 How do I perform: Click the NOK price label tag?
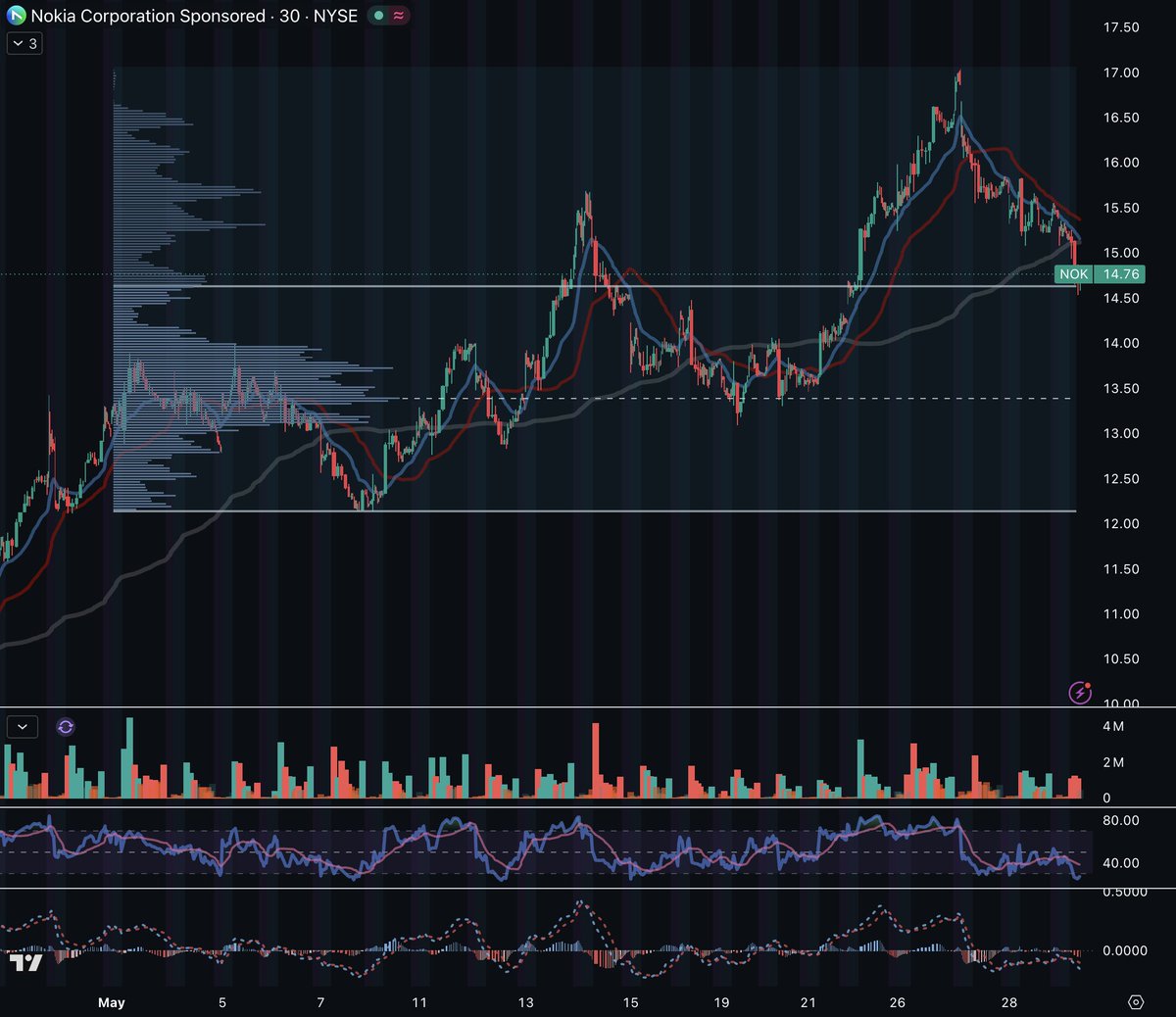(x=1073, y=274)
